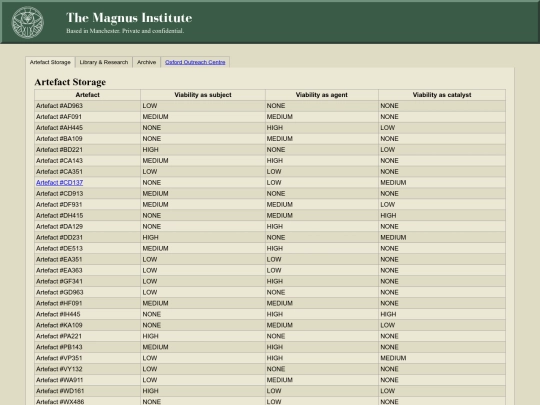This screenshot has height=405, width=540.
Task: Click HIGH subject value for Artefact #PA221
Action: [x=150, y=336]
